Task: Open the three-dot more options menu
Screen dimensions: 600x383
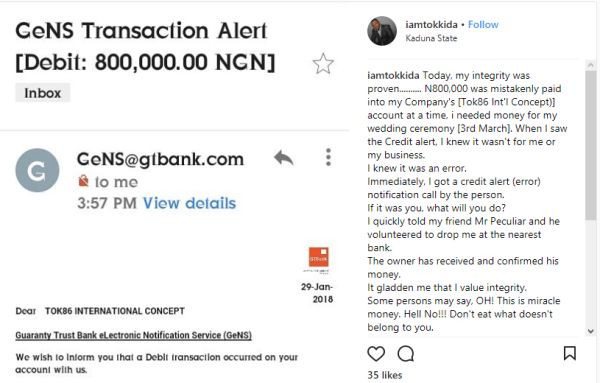Action: [328, 157]
